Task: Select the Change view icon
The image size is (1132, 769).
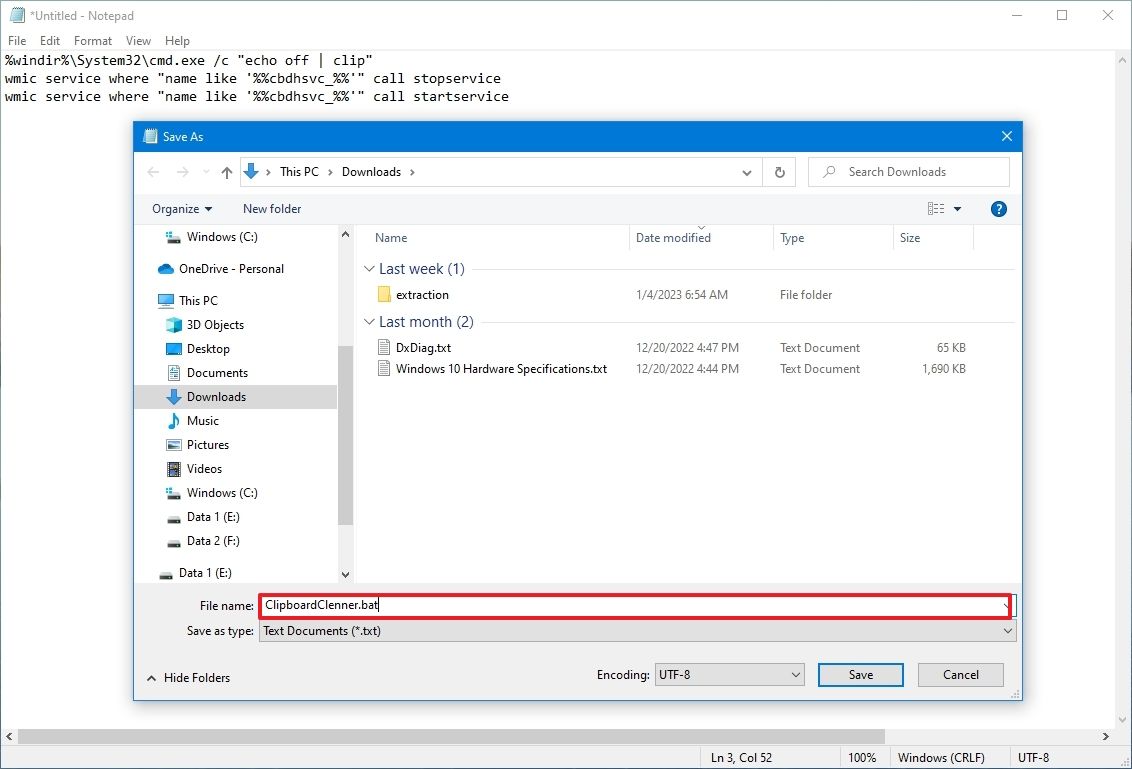Action: pos(938,208)
